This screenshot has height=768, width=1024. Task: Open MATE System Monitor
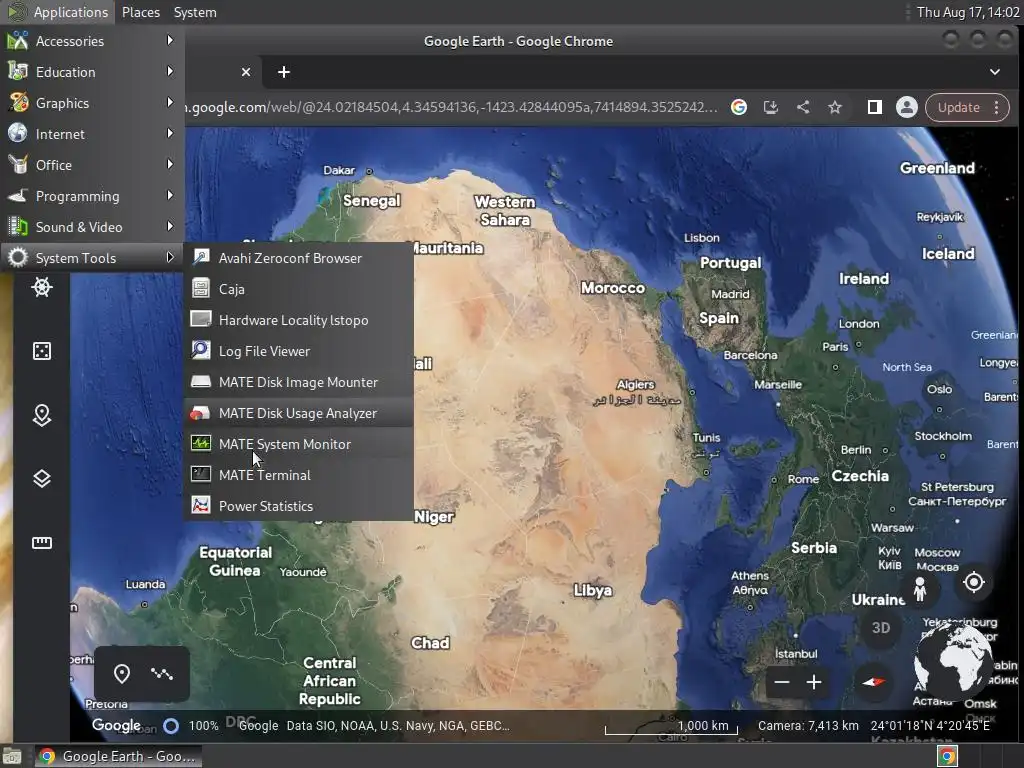(299, 444)
